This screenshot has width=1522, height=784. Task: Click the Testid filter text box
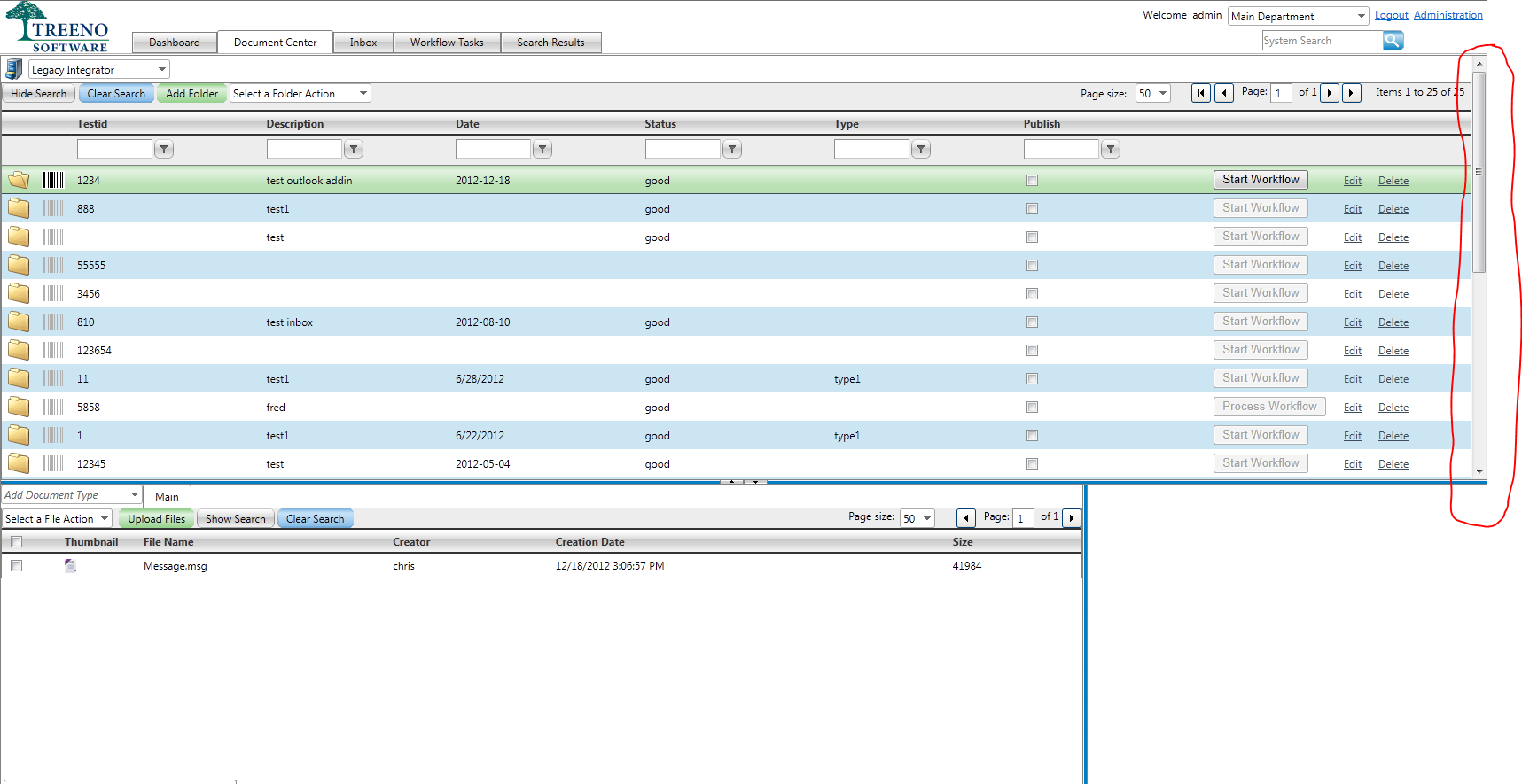(x=114, y=150)
